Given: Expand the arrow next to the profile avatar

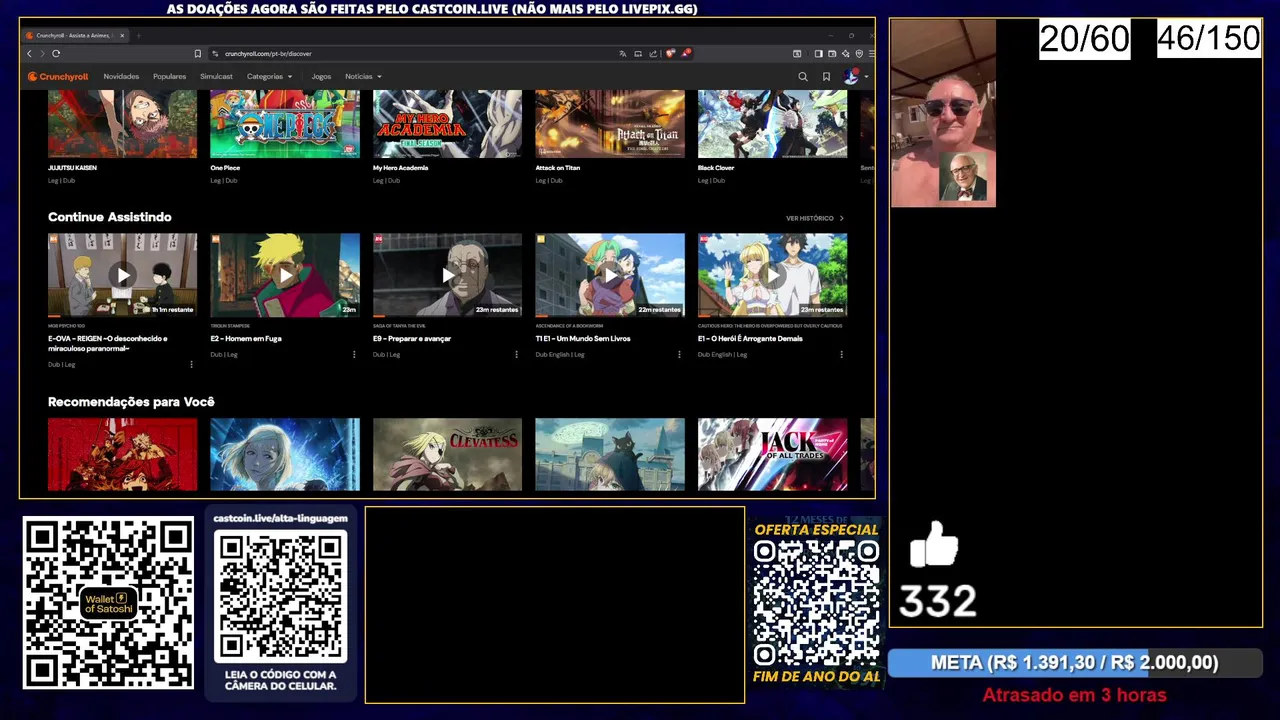Looking at the screenshot, I should pyautogui.click(x=865, y=77).
